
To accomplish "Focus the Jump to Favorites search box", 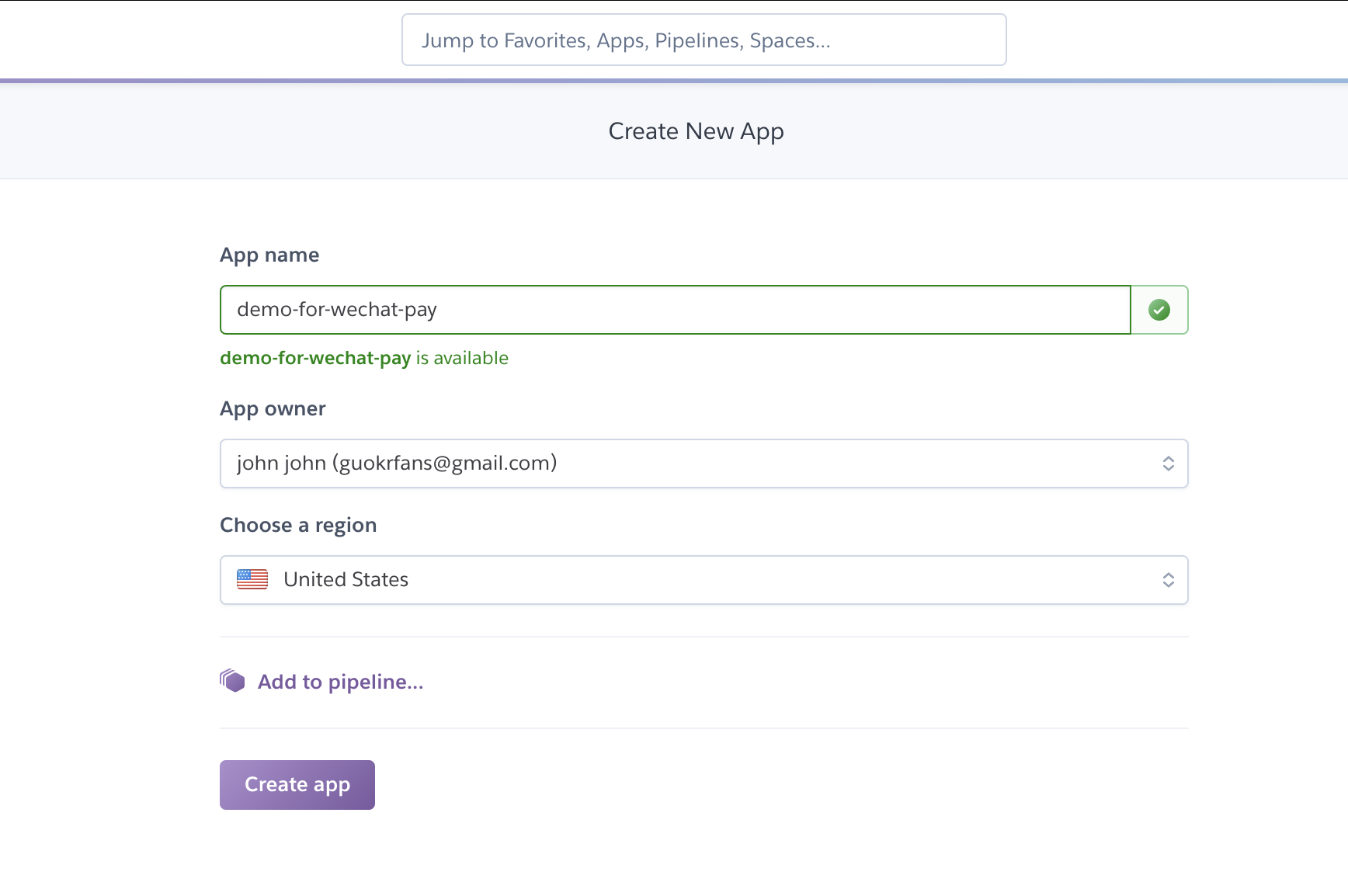I will pyautogui.click(x=704, y=40).
